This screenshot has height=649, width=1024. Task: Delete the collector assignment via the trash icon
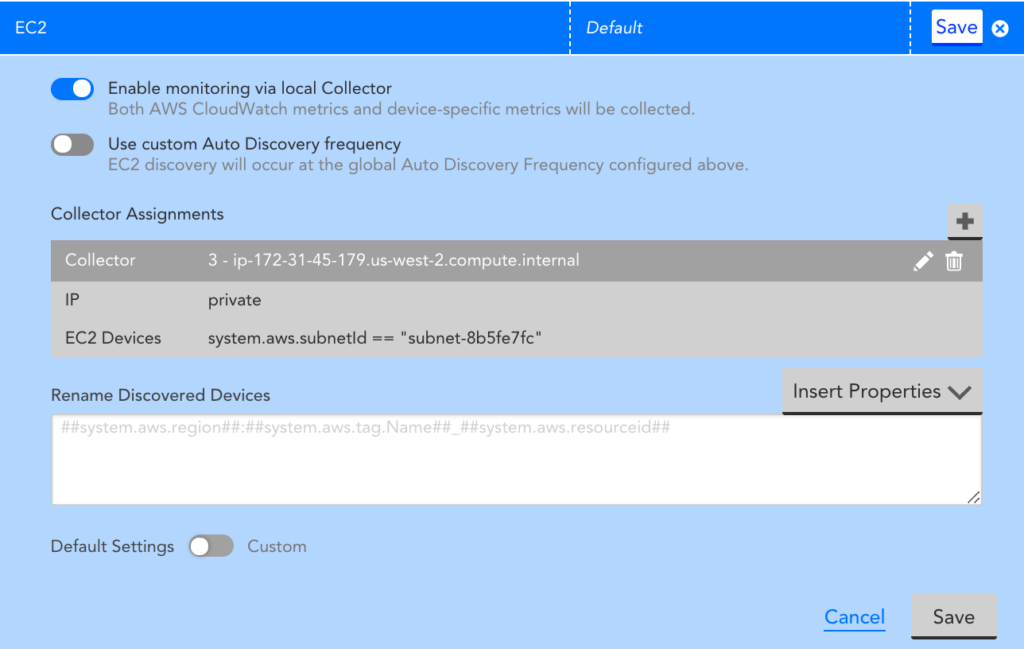[x=954, y=260]
